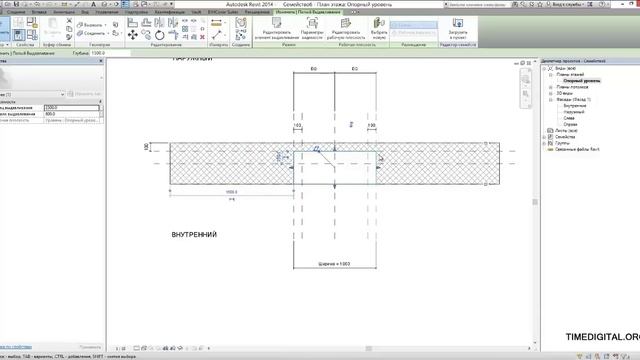Click the Ширина = 1000 dimension label
The width and height of the screenshot is (640, 360).
[x=334, y=264]
